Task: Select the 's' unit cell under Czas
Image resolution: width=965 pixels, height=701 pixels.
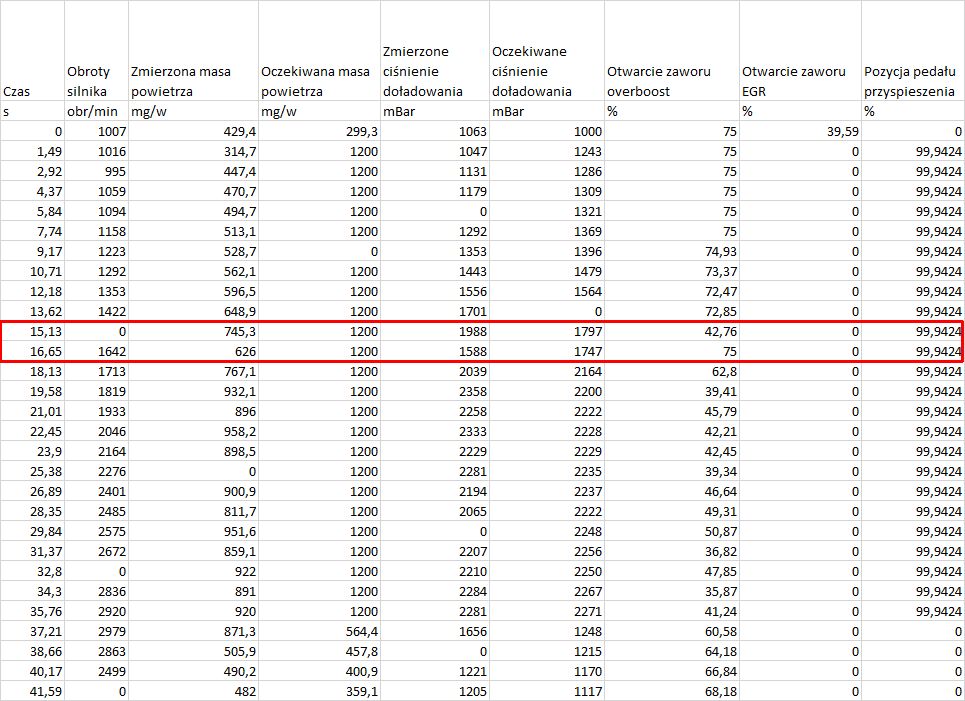Action: tap(32, 111)
